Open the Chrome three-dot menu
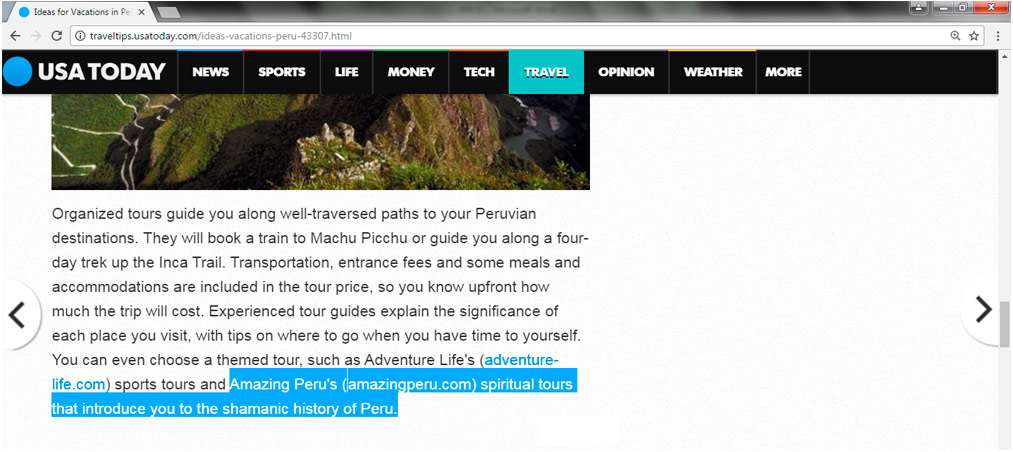This screenshot has height=452, width=1013. 999,36
